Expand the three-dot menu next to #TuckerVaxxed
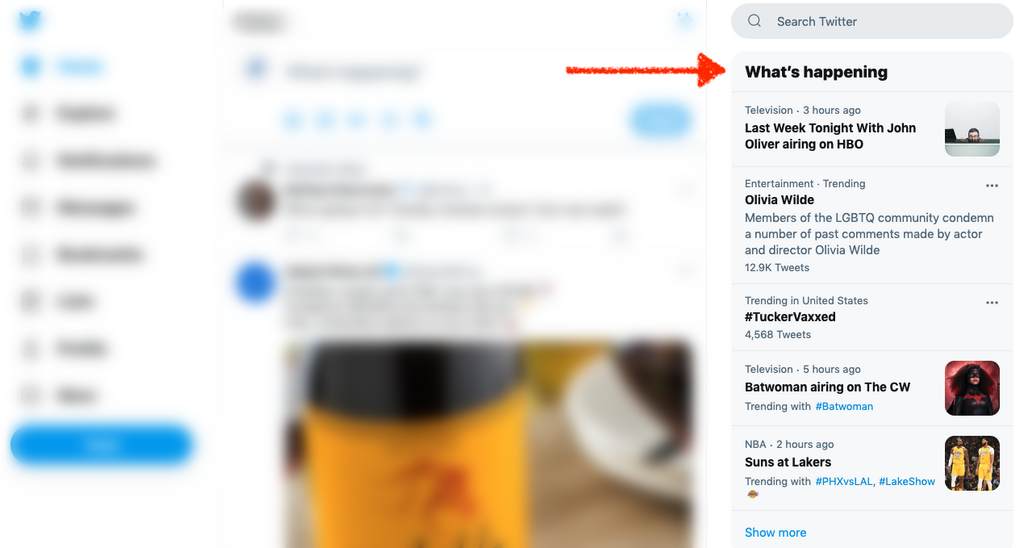 click(x=991, y=302)
